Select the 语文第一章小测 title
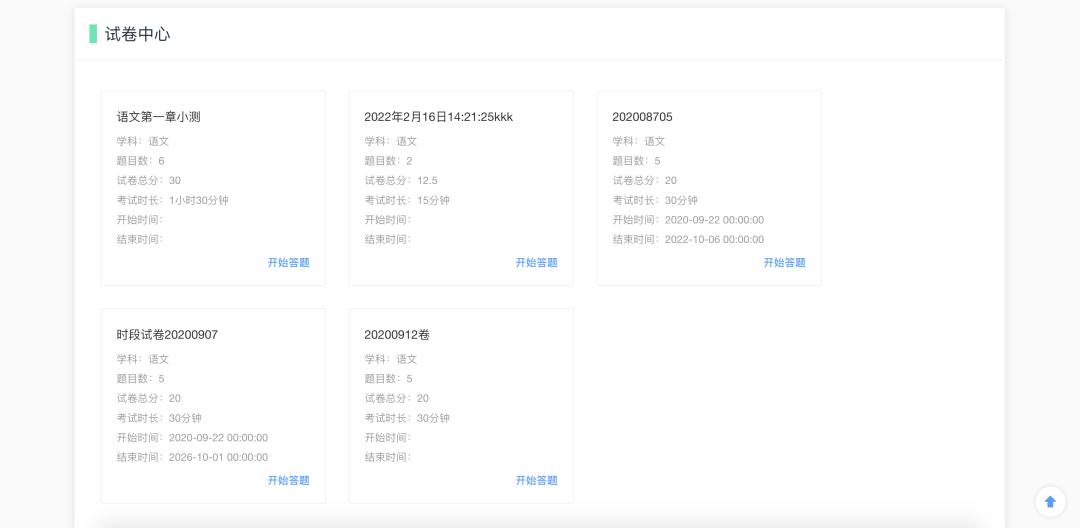The height and width of the screenshot is (528, 1080). click(x=158, y=117)
